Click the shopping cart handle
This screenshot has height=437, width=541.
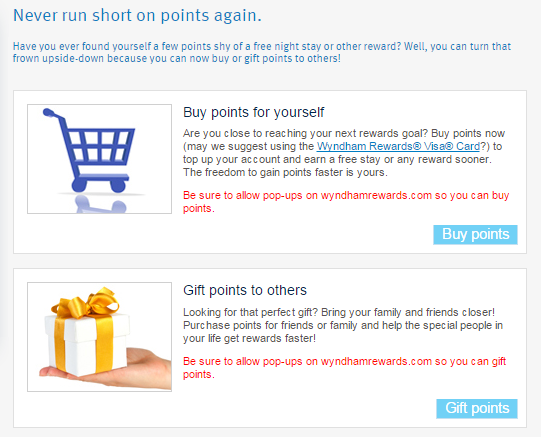pyautogui.click(x=53, y=114)
